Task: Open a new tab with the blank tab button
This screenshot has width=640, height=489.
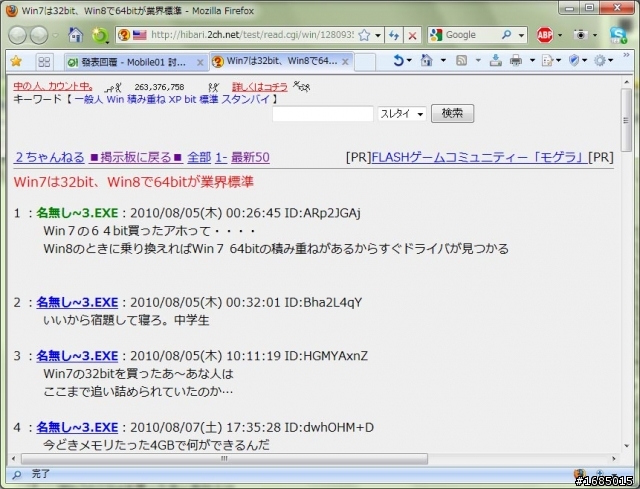Action: tap(365, 62)
